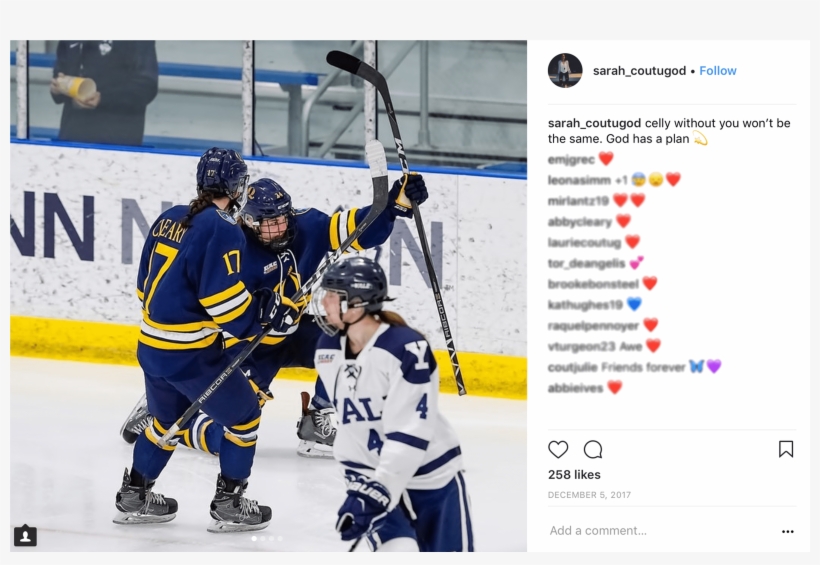This screenshot has width=820, height=565.
Task: Select the second carousel dot indicator
Action: point(263,538)
